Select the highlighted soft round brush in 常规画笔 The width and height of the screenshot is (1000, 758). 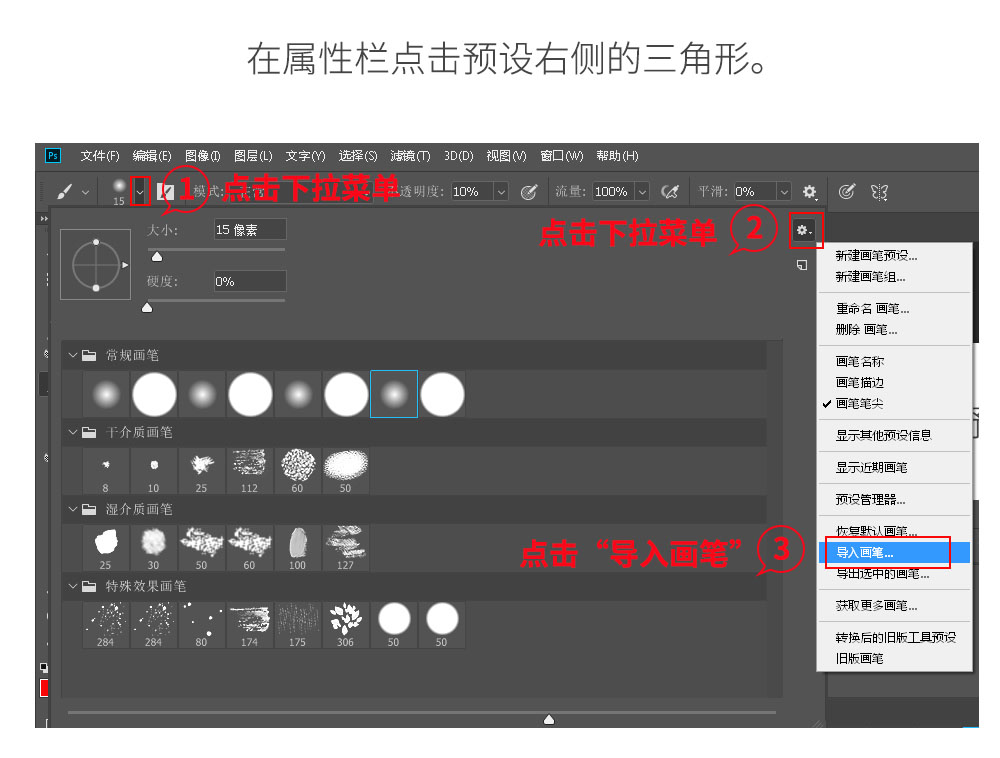point(394,394)
